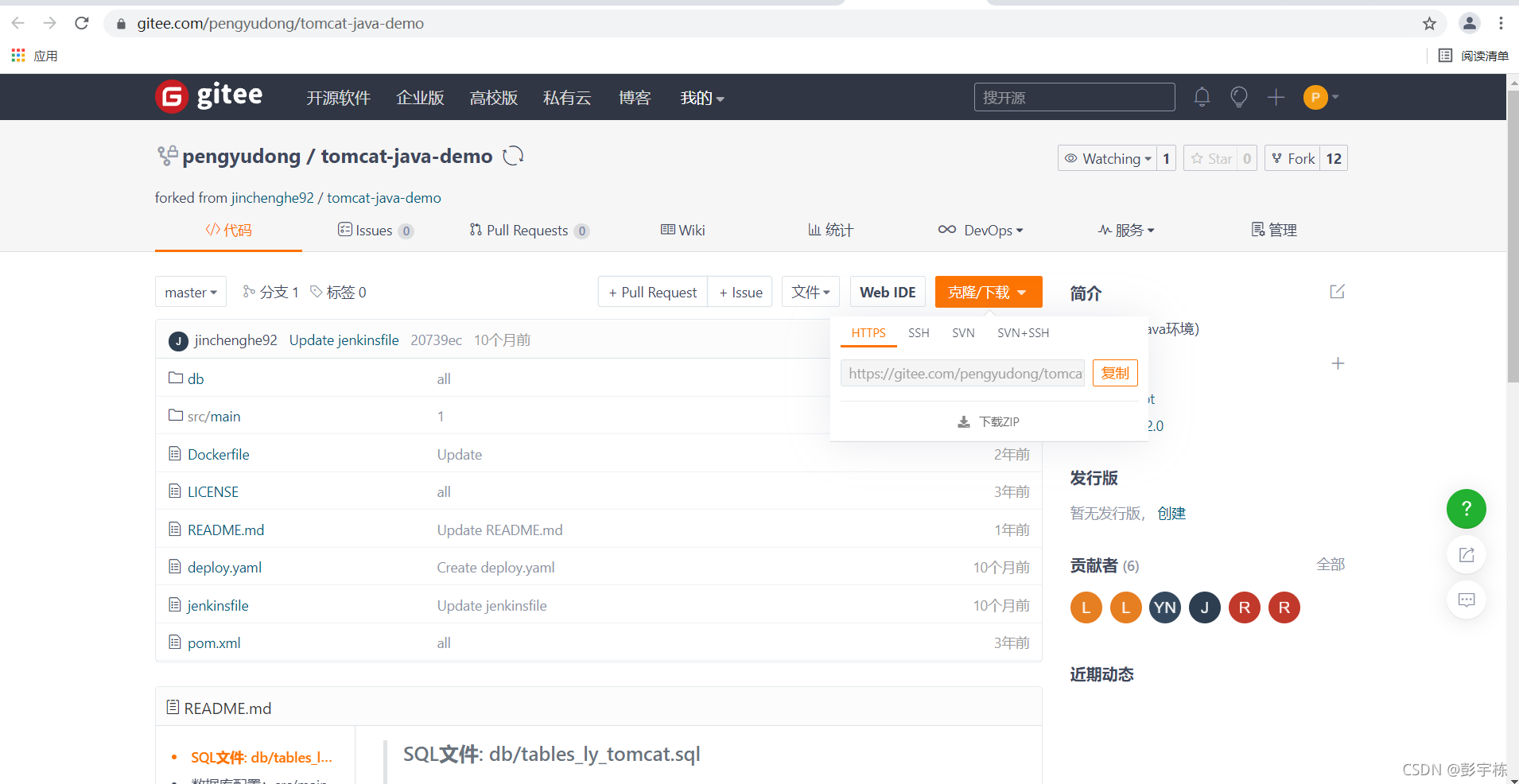Open the notifications bell icon
This screenshot has height=784, width=1519.
pos(1202,97)
